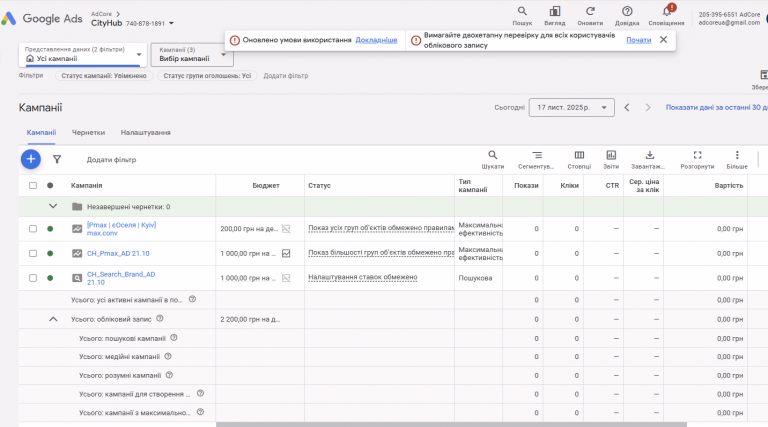Open the CH_Pmax_AD 21.10 campaign link
Image resolution: width=768 pixels, height=427 pixels.
(118, 254)
